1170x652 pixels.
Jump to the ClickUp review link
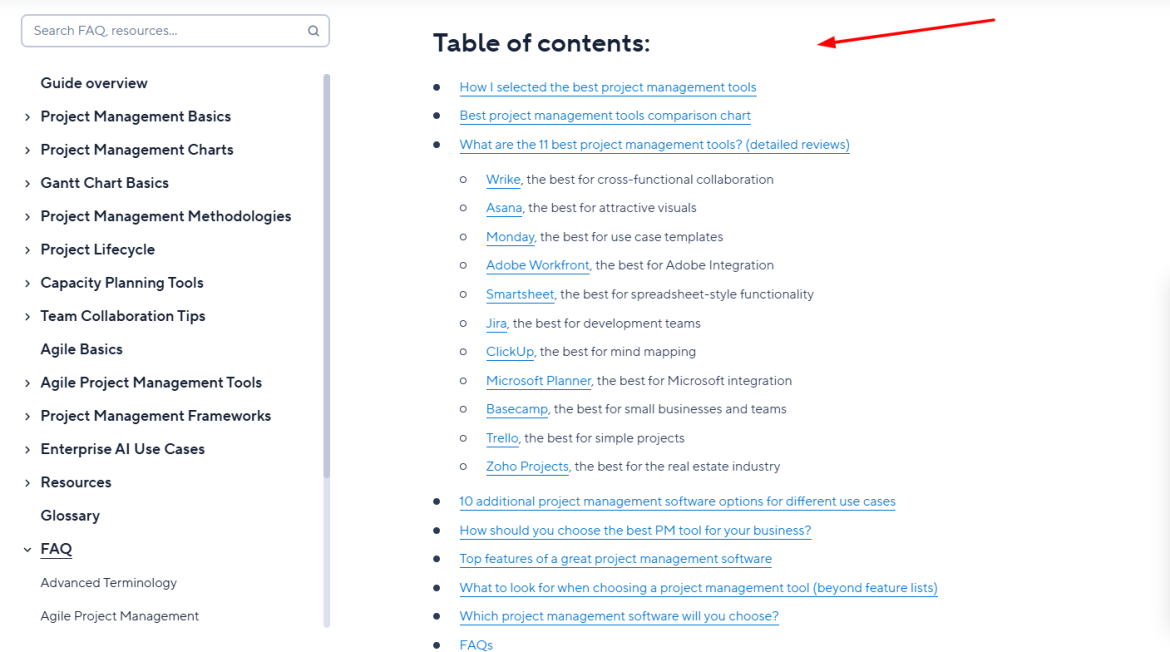pyautogui.click(x=510, y=352)
